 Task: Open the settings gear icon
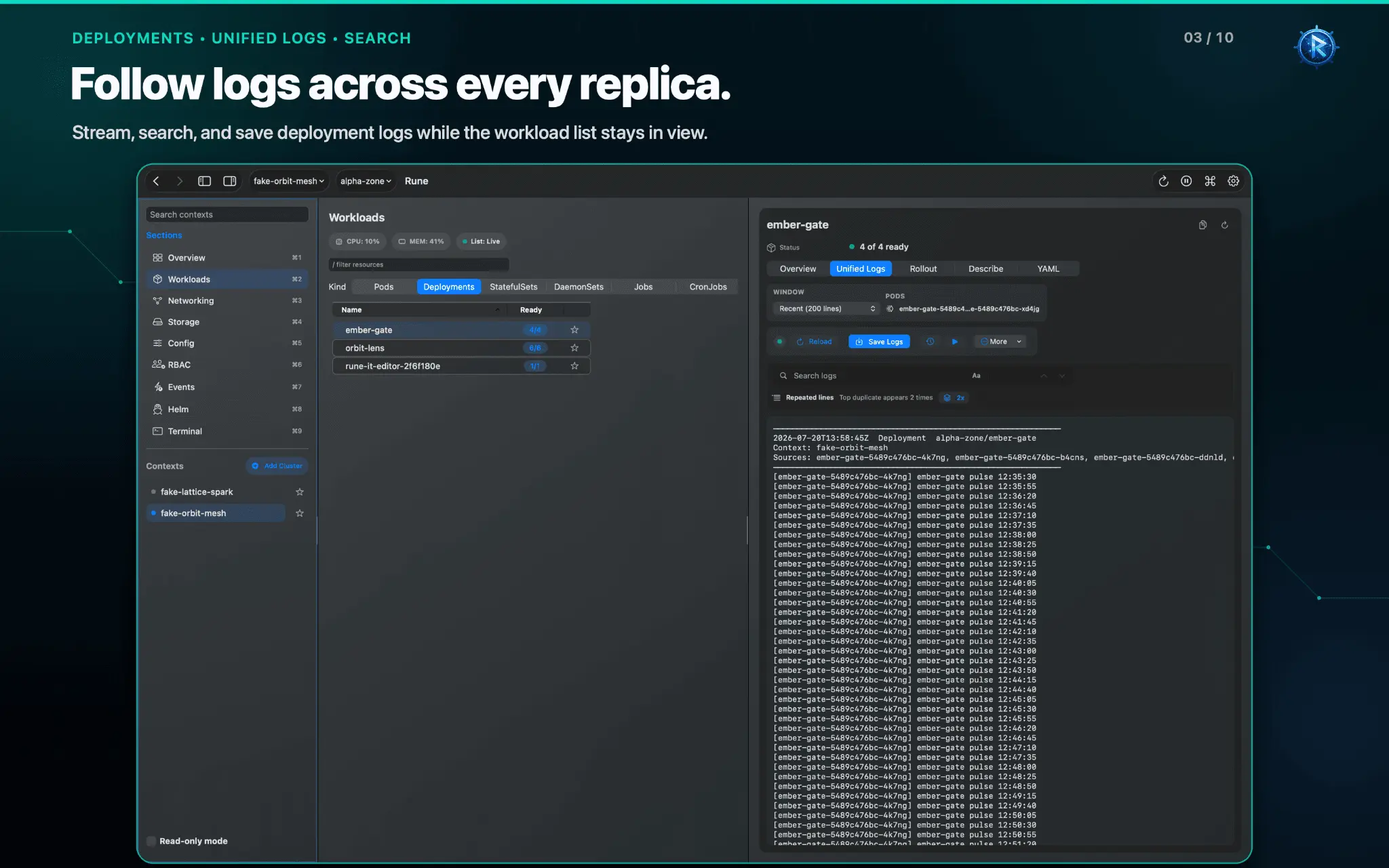tap(1234, 181)
